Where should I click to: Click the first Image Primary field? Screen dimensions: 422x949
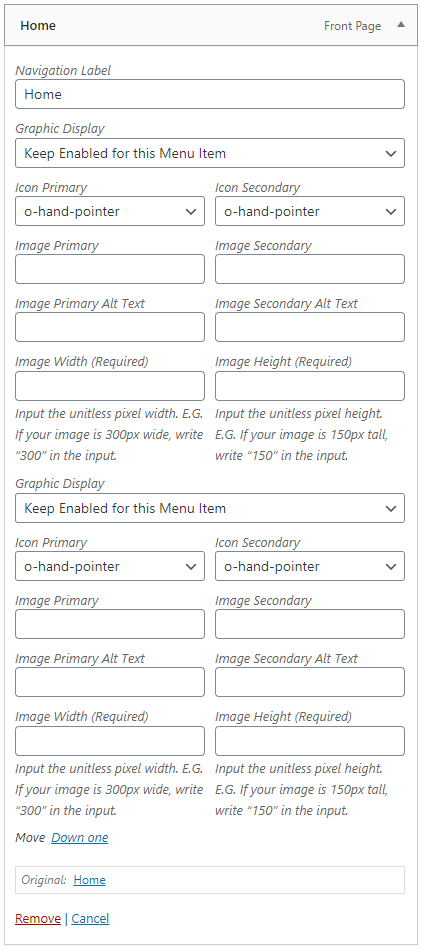click(110, 269)
